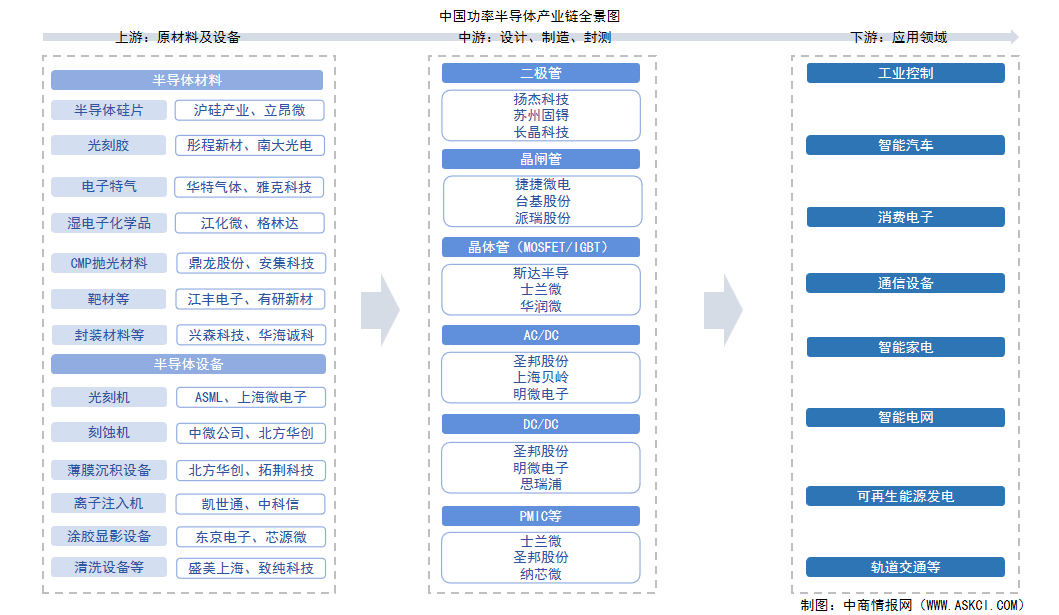Select the 靶材等 label

pyautogui.click(x=109, y=299)
